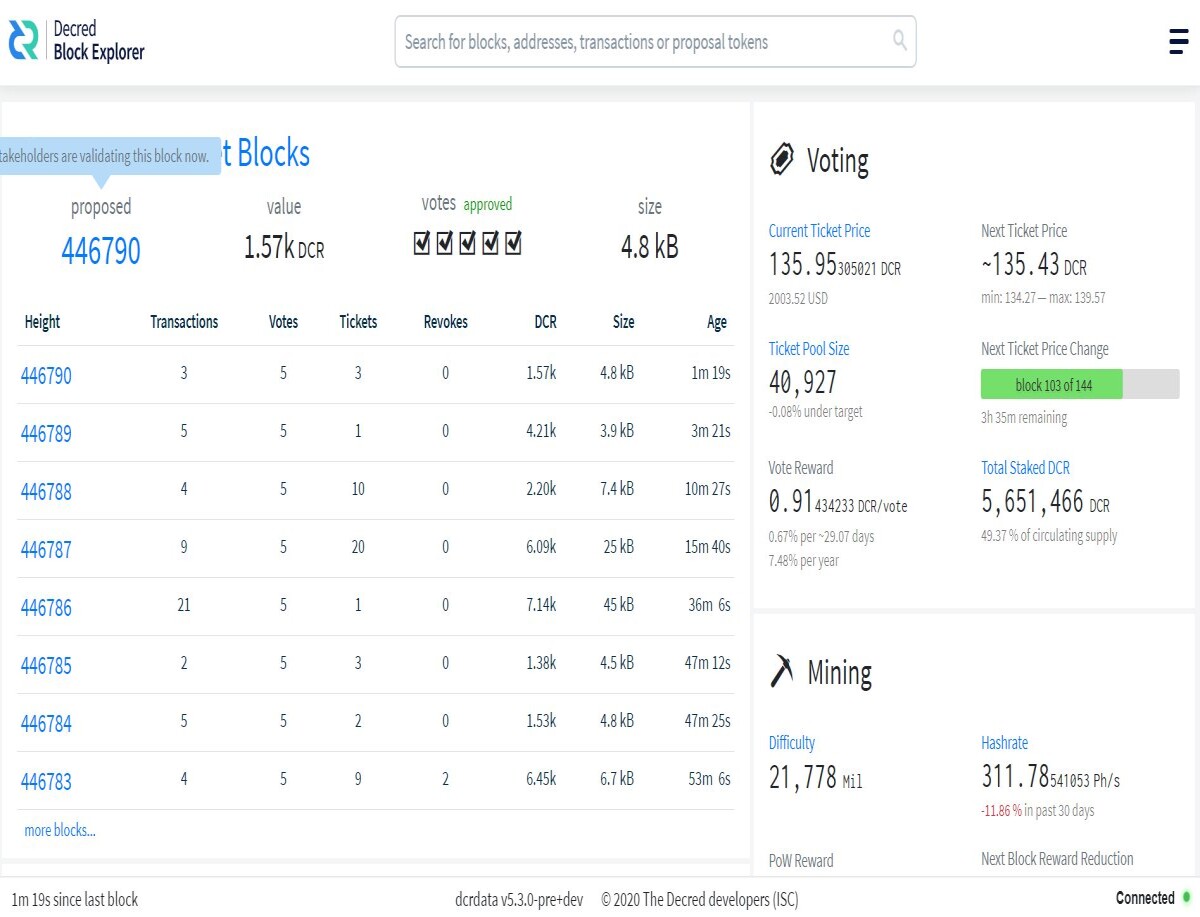Open block 446788 in table
1200x917 pixels.
tap(46, 491)
